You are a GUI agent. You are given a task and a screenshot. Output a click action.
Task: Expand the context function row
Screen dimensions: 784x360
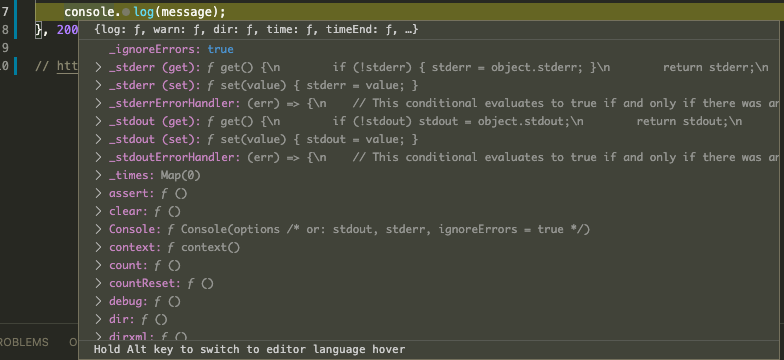(x=98, y=248)
